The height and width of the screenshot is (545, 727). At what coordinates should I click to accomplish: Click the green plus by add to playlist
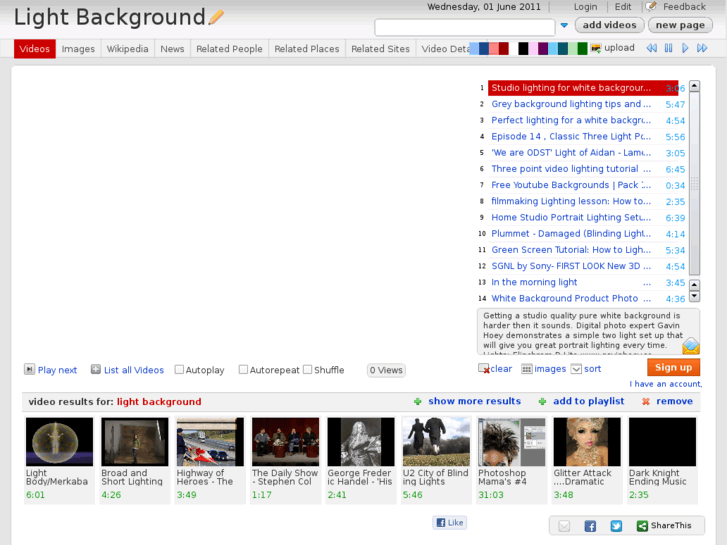(542, 401)
